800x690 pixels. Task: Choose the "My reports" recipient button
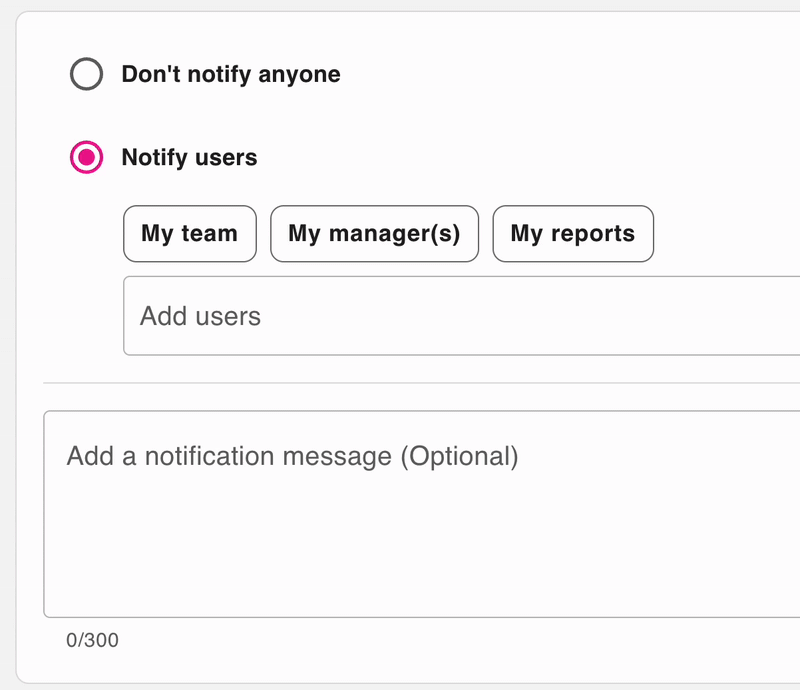tap(573, 234)
